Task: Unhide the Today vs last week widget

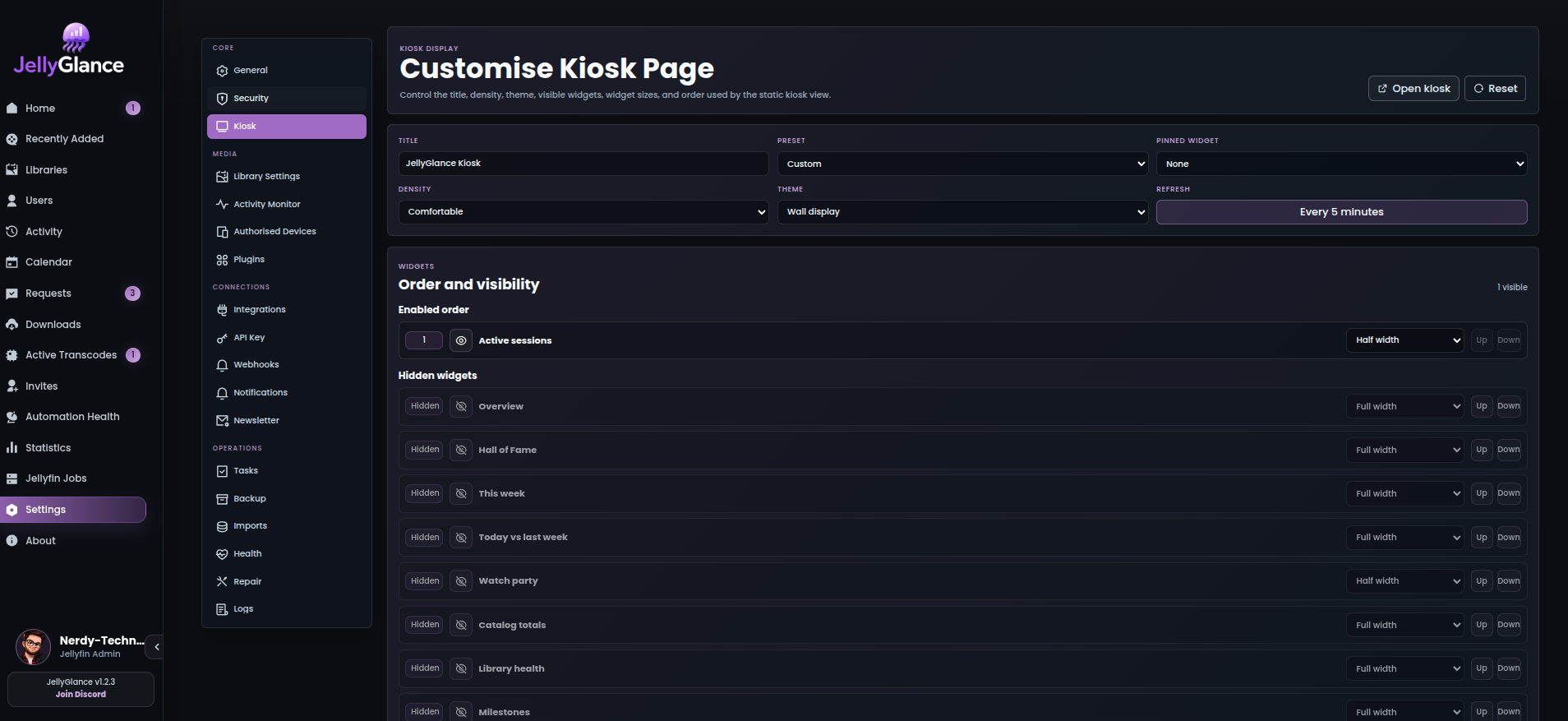Action: tap(461, 538)
